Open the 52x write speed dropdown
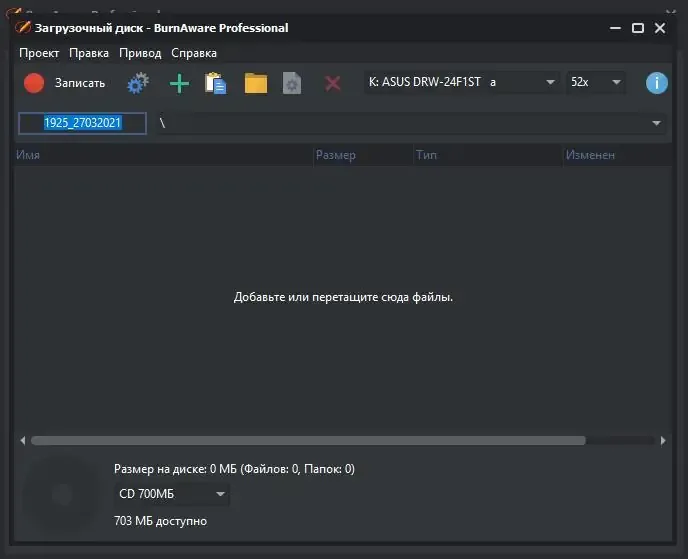This screenshot has width=688, height=559. (x=596, y=82)
